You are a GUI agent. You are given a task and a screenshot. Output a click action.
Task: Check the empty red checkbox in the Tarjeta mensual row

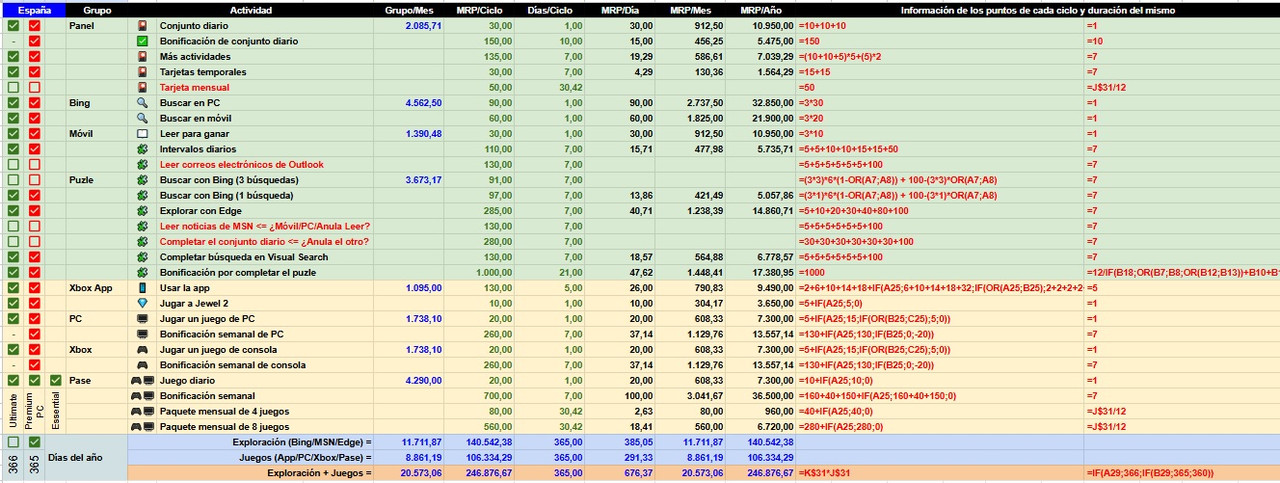pos(35,87)
